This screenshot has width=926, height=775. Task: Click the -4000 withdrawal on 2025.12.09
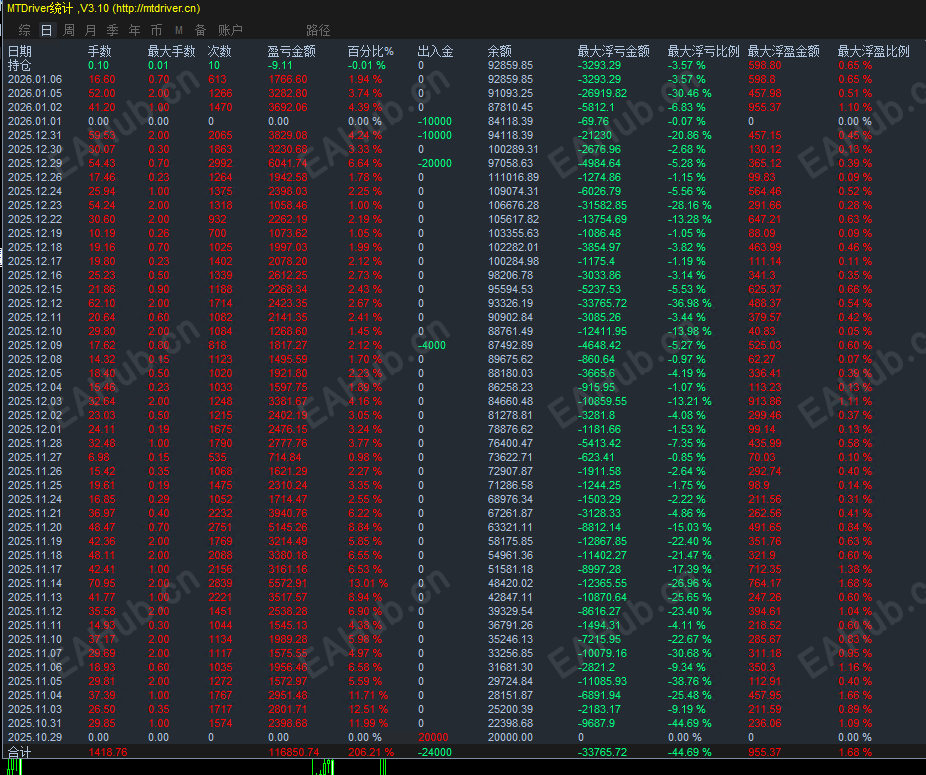432,345
